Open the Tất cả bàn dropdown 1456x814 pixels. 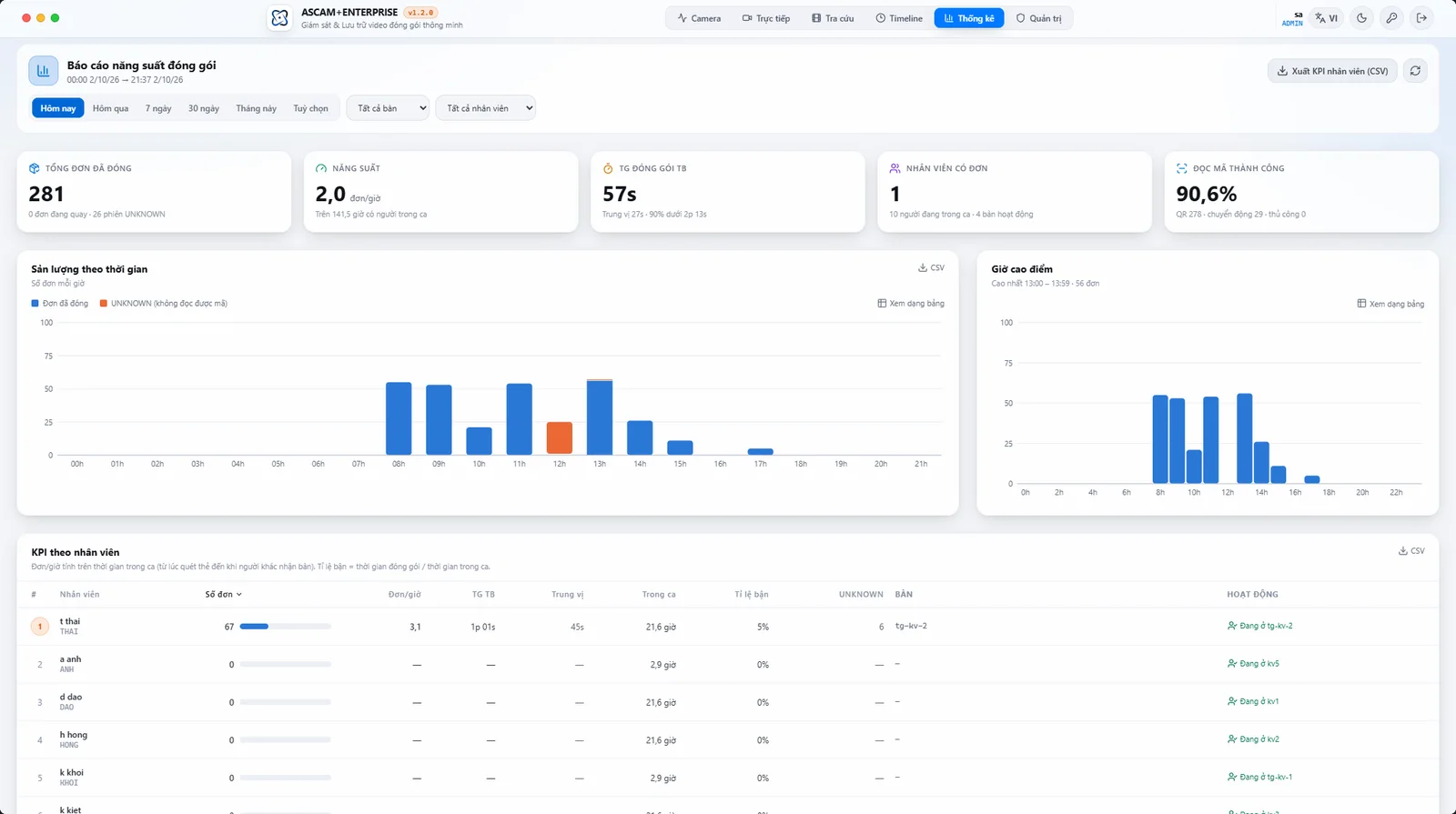pyautogui.click(x=388, y=108)
